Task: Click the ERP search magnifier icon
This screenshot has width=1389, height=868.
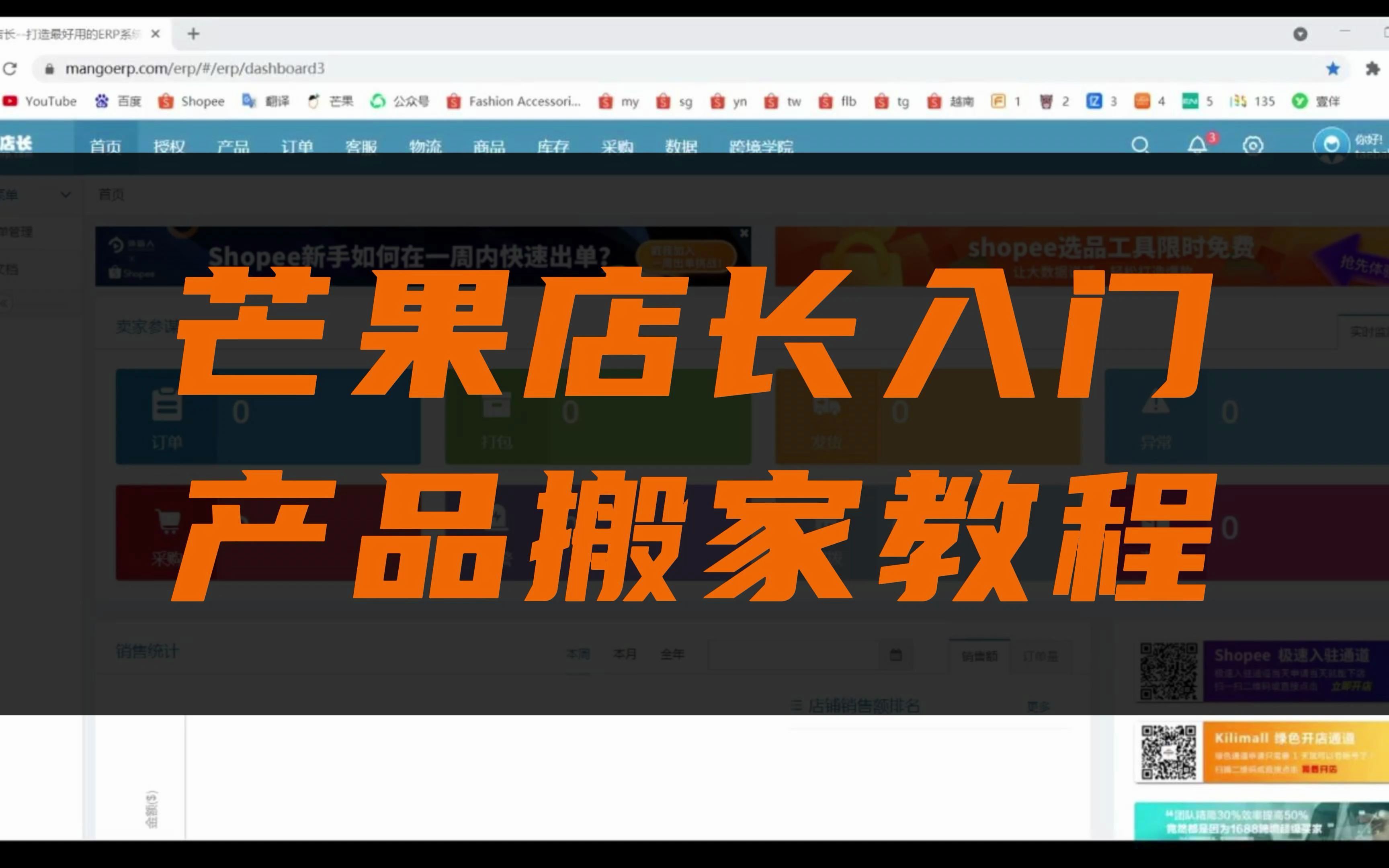Action: [x=1140, y=145]
